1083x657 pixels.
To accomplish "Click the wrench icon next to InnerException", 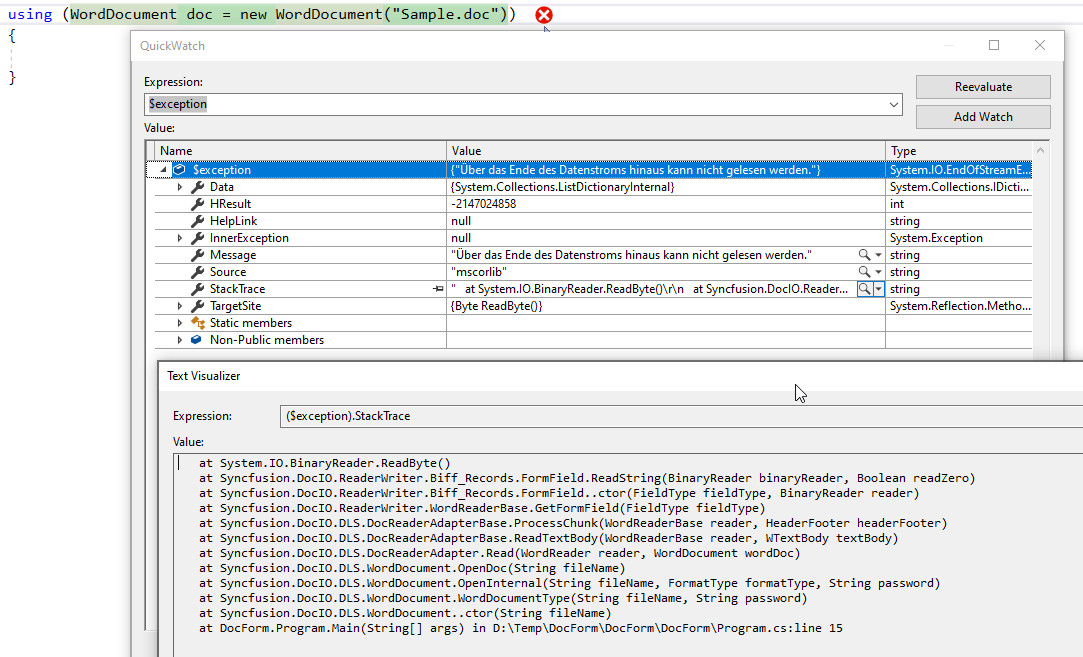I will (198, 238).
